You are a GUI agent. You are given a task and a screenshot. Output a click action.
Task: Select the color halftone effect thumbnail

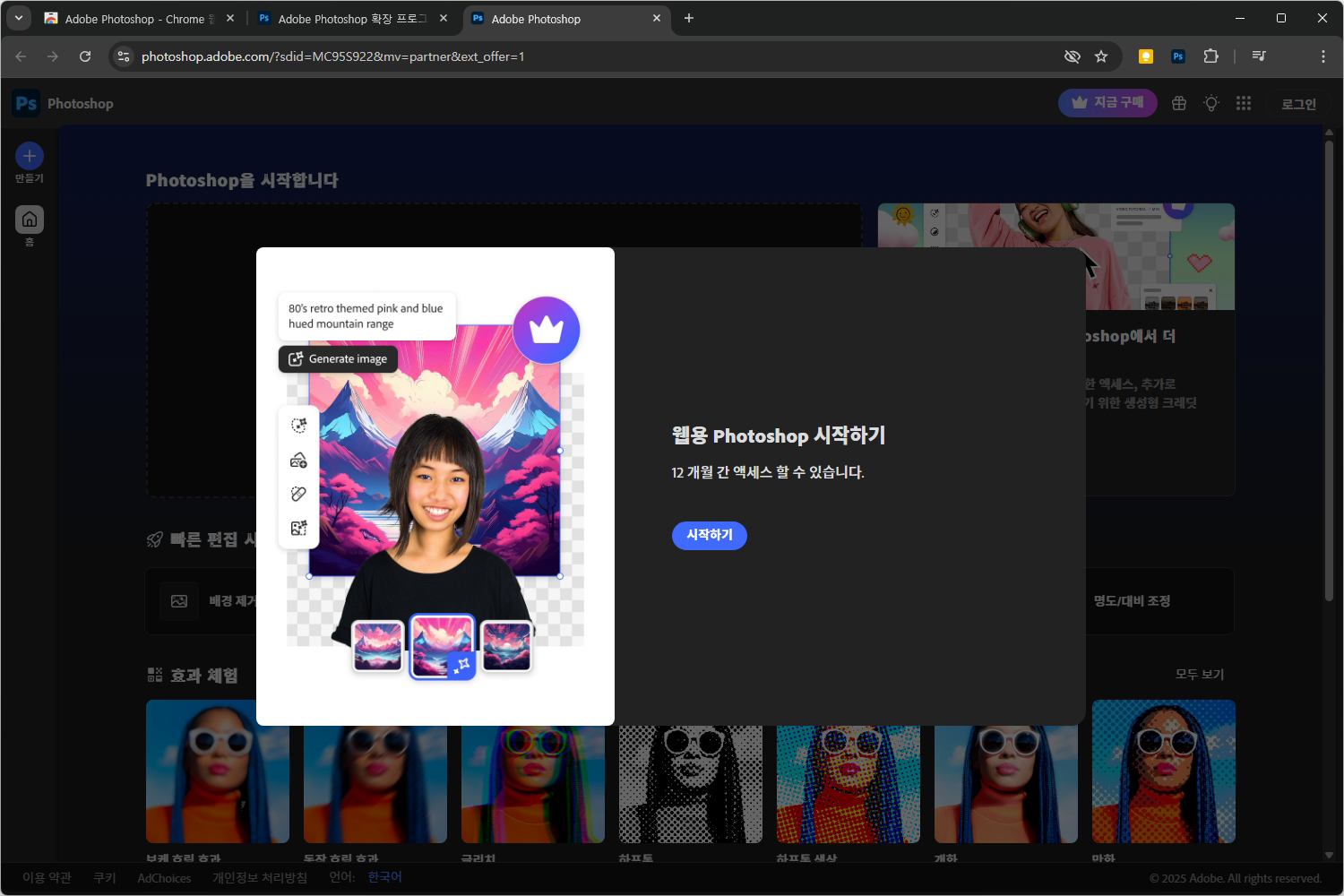point(849,785)
